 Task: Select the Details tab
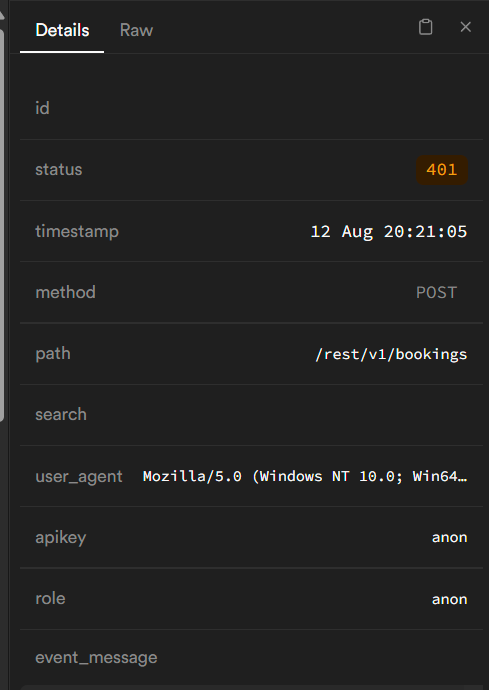[x=62, y=30]
